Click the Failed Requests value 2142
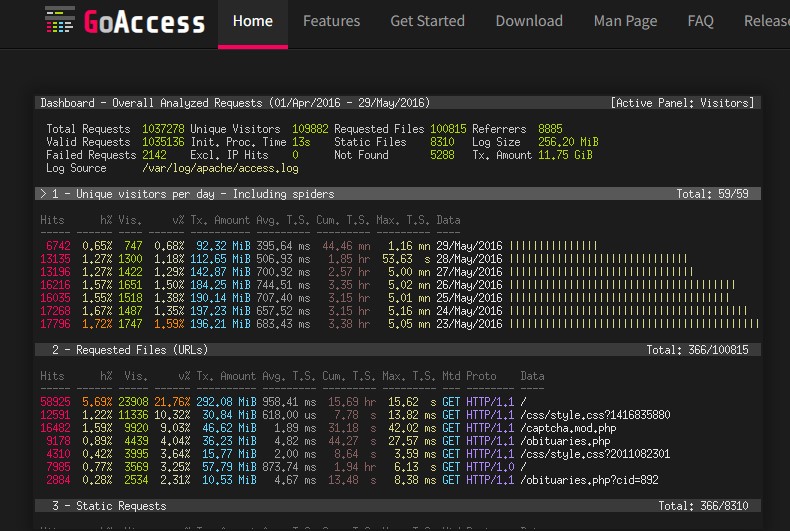 [154, 155]
